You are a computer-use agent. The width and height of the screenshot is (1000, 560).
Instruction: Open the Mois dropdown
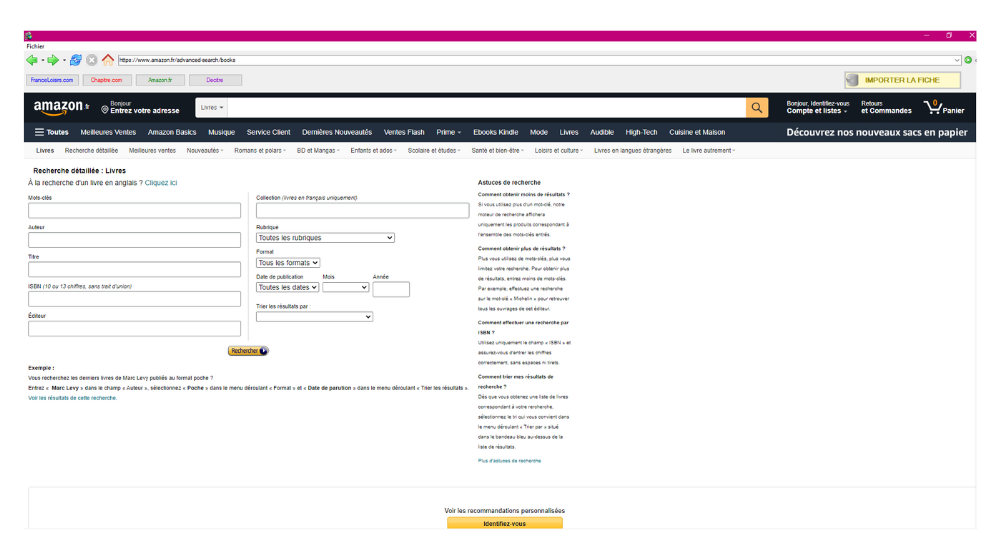pos(346,288)
